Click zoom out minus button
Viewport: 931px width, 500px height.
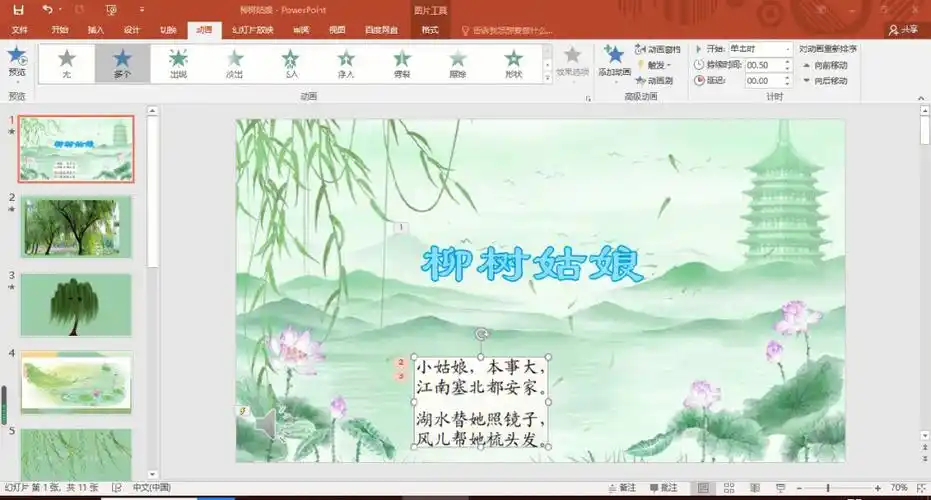click(799, 488)
